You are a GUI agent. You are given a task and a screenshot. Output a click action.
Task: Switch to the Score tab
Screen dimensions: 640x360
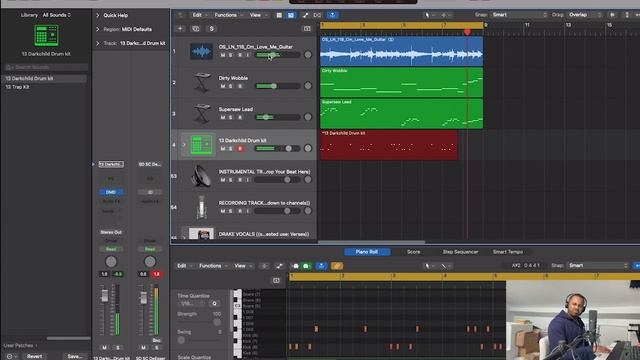pyautogui.click(x=413, y=252)
